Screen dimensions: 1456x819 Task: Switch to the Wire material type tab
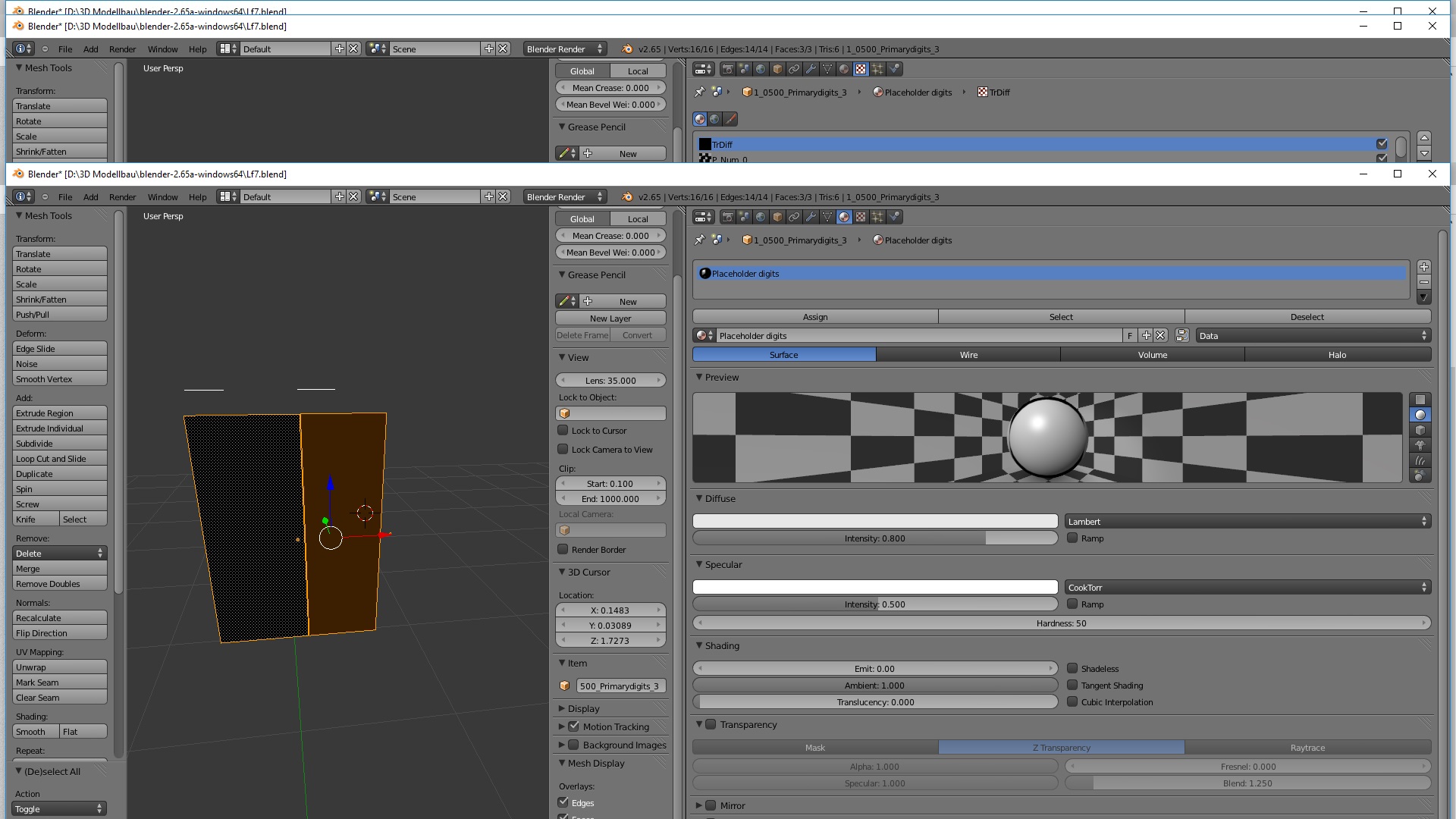968,354
